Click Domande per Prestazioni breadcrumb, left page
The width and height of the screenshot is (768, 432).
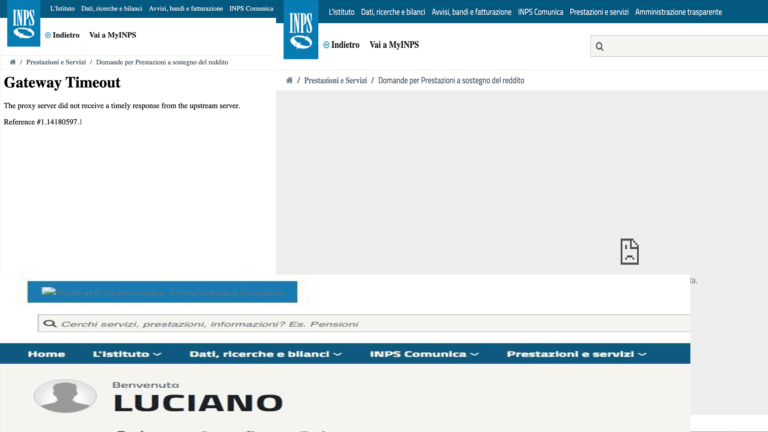(162, 62)
